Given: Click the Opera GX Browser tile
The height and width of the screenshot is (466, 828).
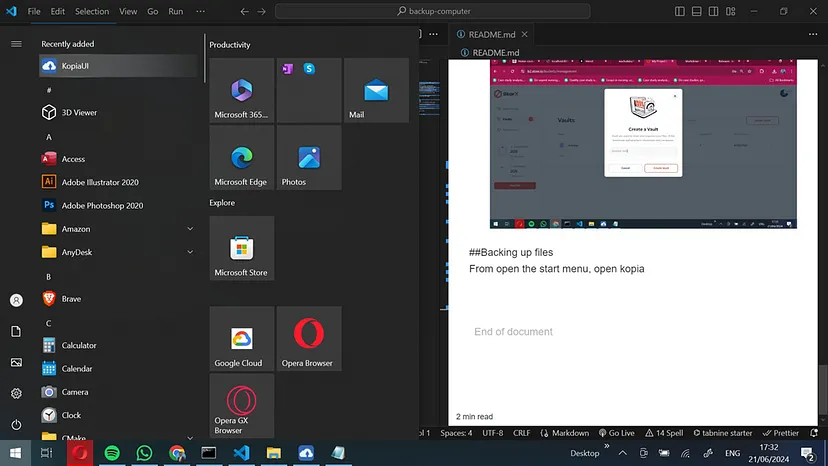Looking at the screenshot, I should pos(241,407).
